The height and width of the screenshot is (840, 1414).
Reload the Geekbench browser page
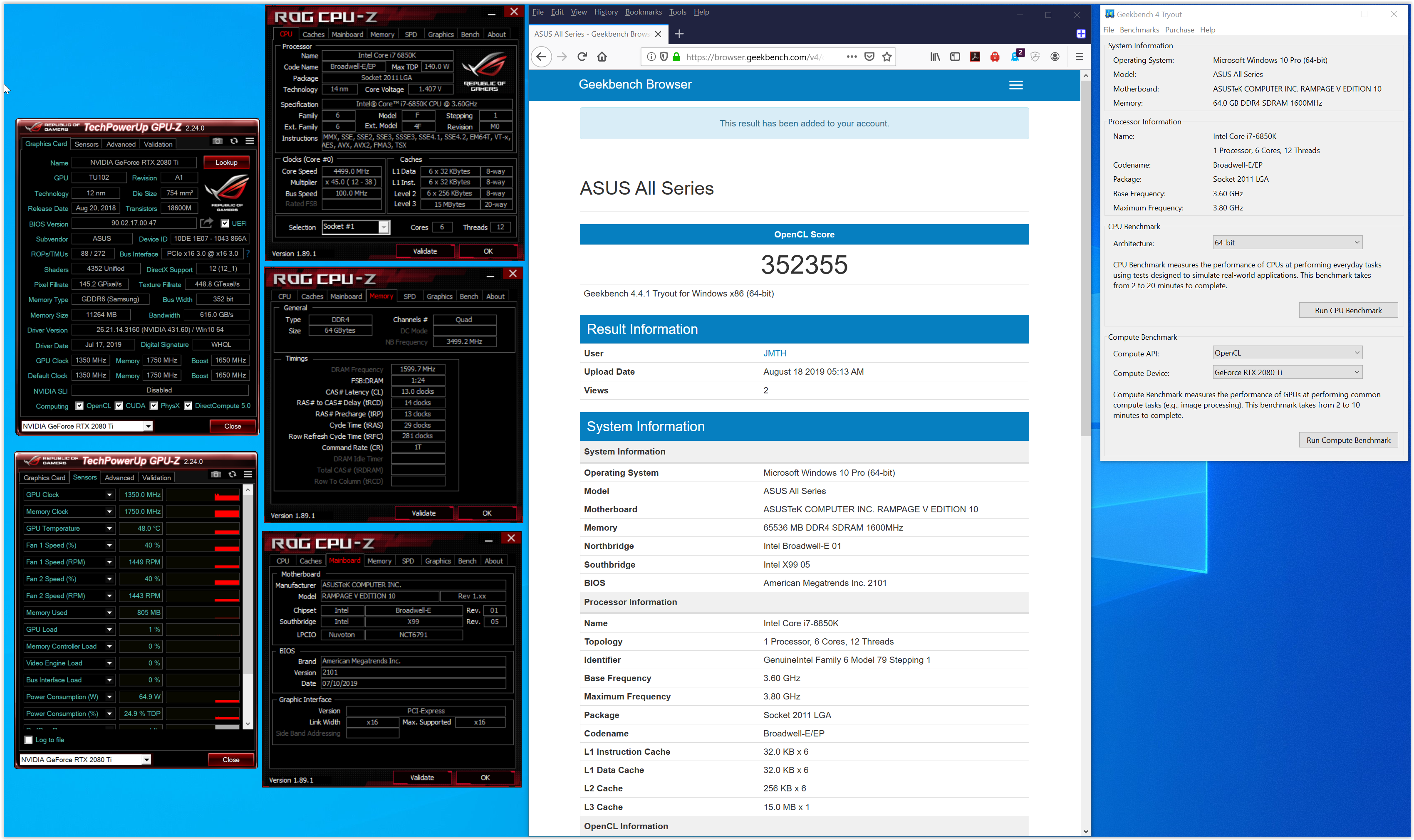(x=582, y=57)
